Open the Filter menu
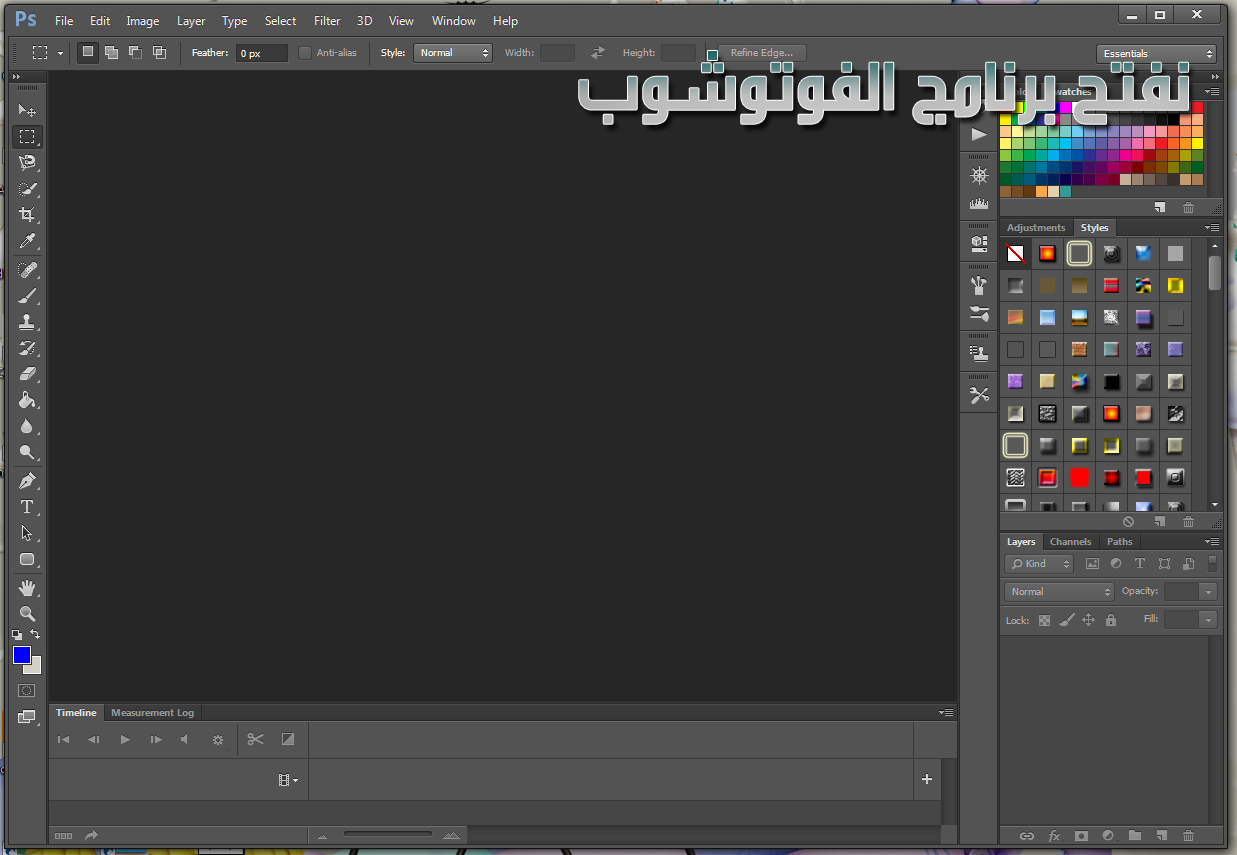Viewport: 1237px width, 855px height. coord(327,21)
